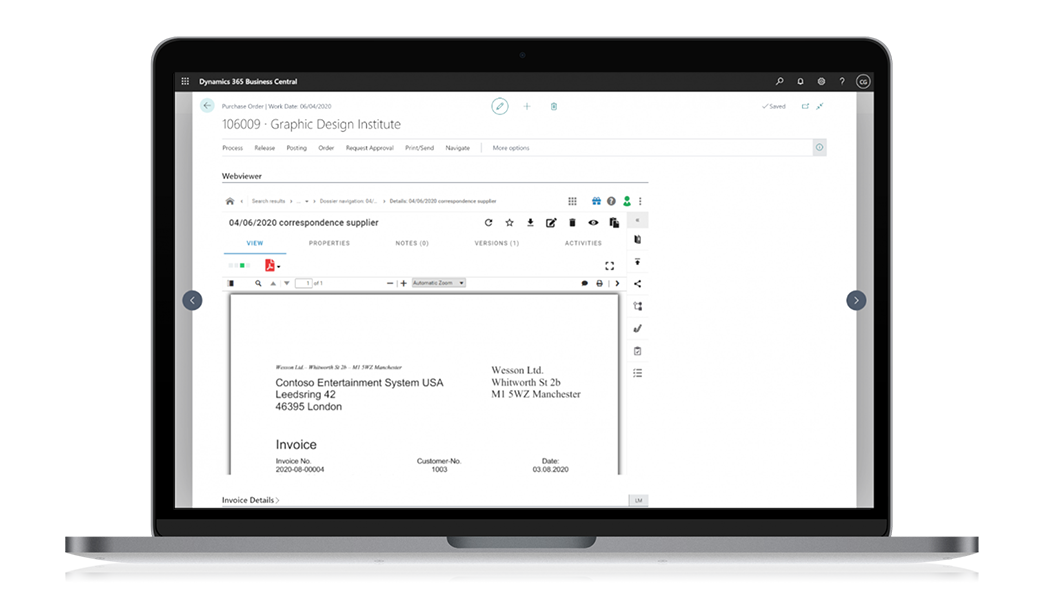This screenshot has height=600, width=1043.
Task: Open the NOTES (0) tab
Action: [412, 243]
